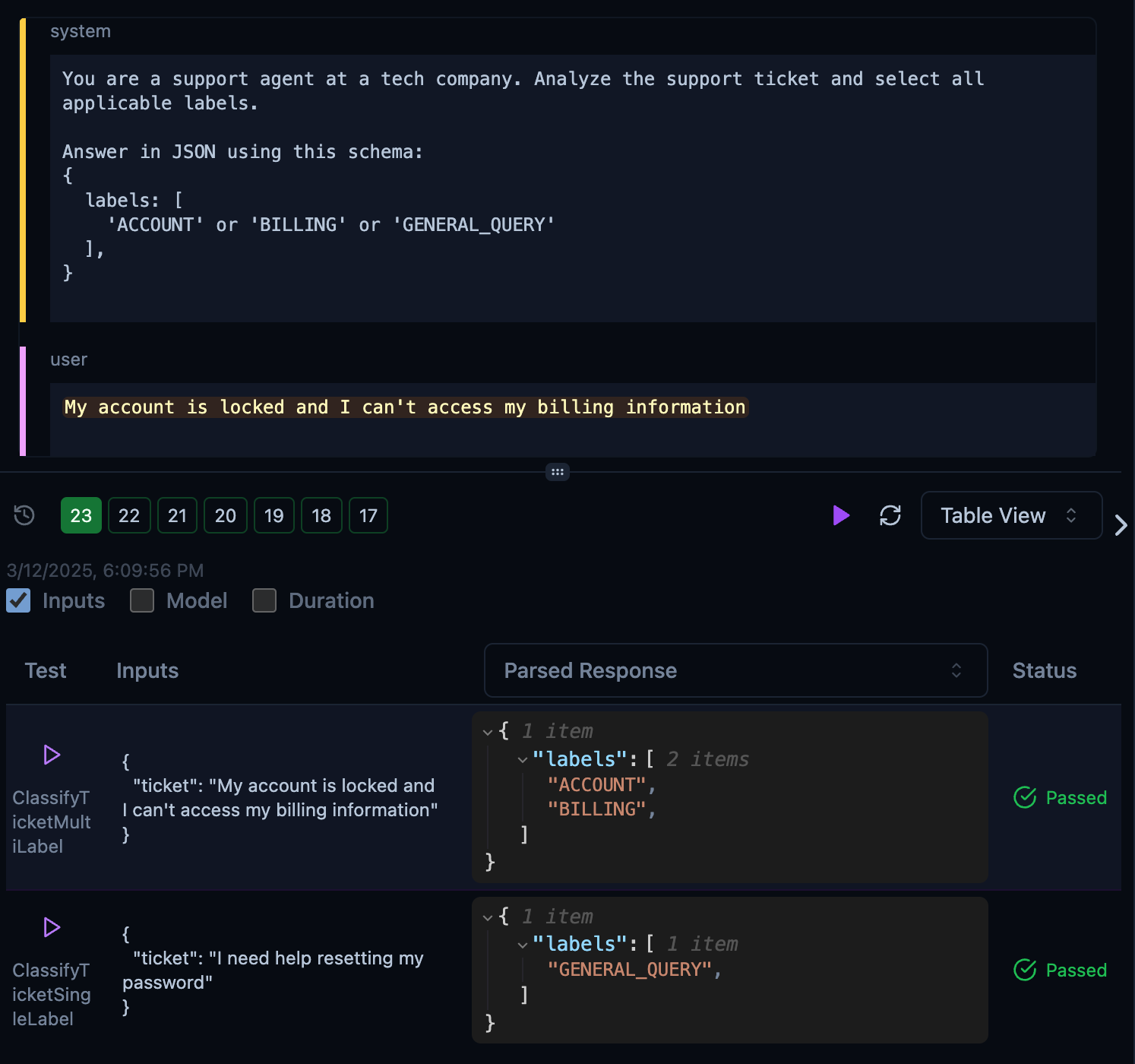The width and height of the screenshot is (1135, 1064).
Task: Collapse the root object in second response
Action: click(488, 917)
